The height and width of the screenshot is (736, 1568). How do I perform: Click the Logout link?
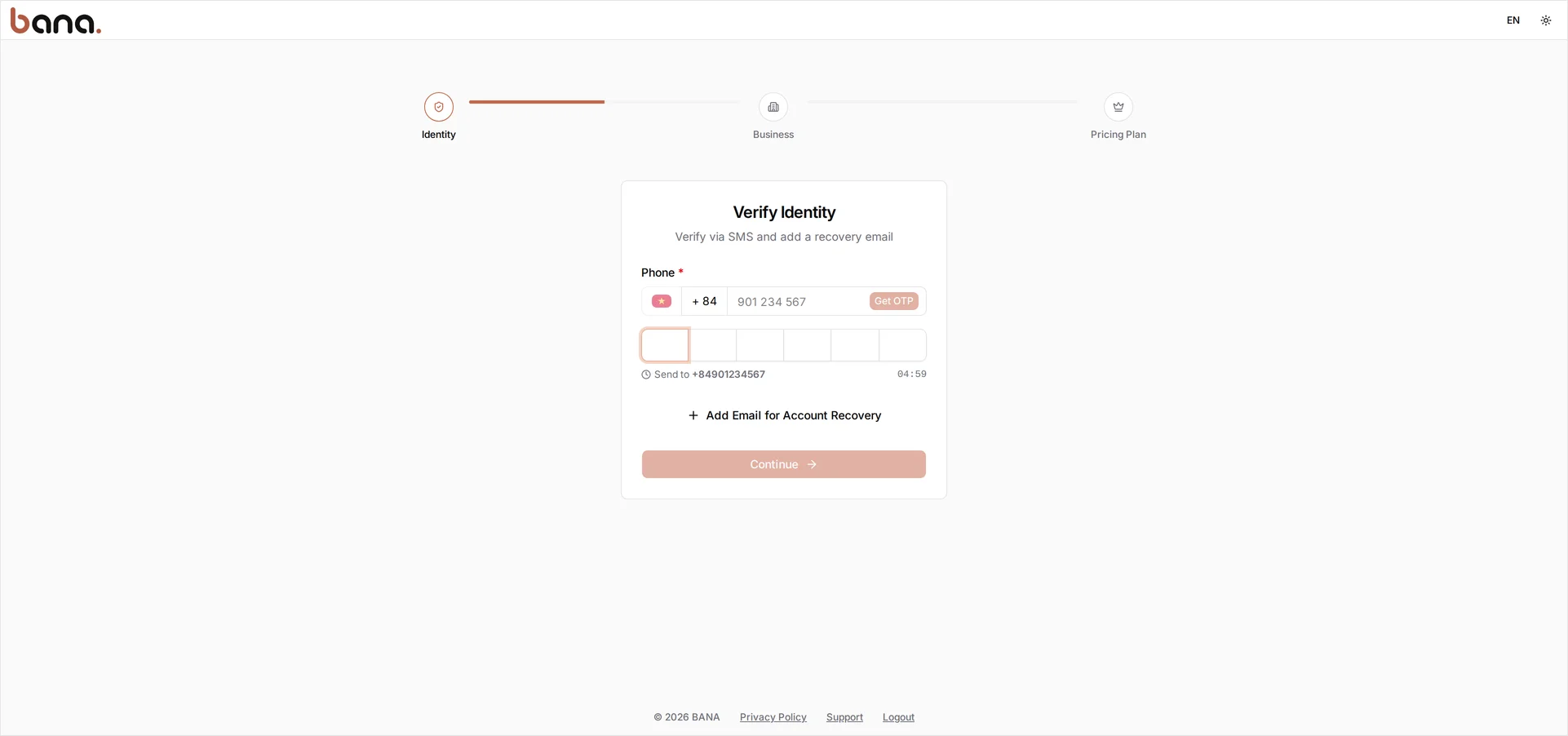coord(898,717)
